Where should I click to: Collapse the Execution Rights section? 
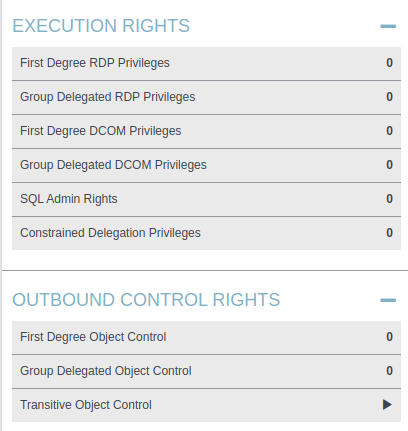[x=388, y=26]
